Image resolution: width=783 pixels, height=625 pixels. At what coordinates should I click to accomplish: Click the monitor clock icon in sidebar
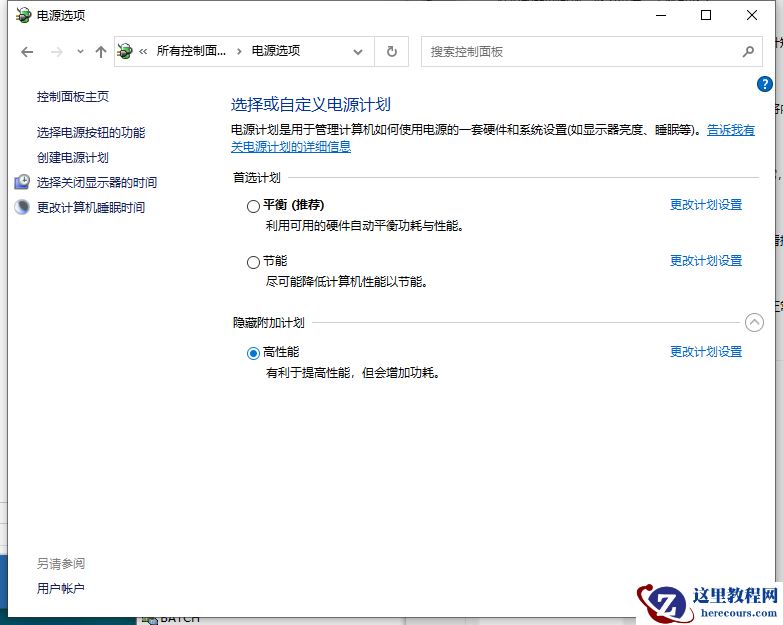(22, 182)
